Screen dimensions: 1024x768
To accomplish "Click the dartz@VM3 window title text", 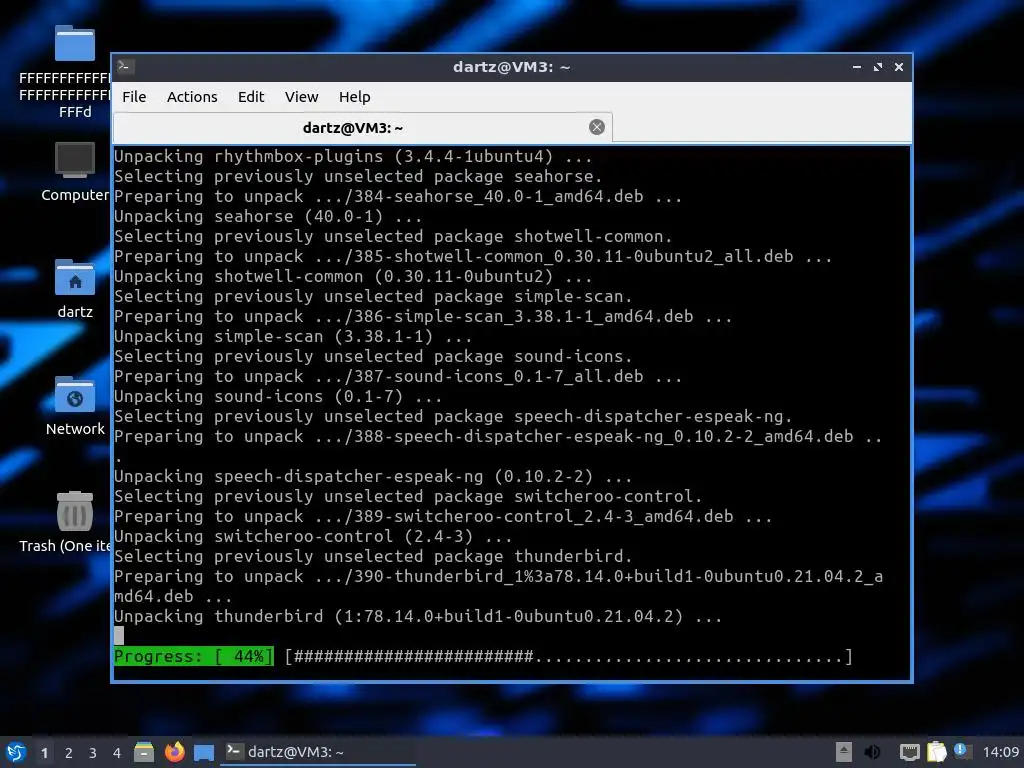I will [x=511, y=67].
